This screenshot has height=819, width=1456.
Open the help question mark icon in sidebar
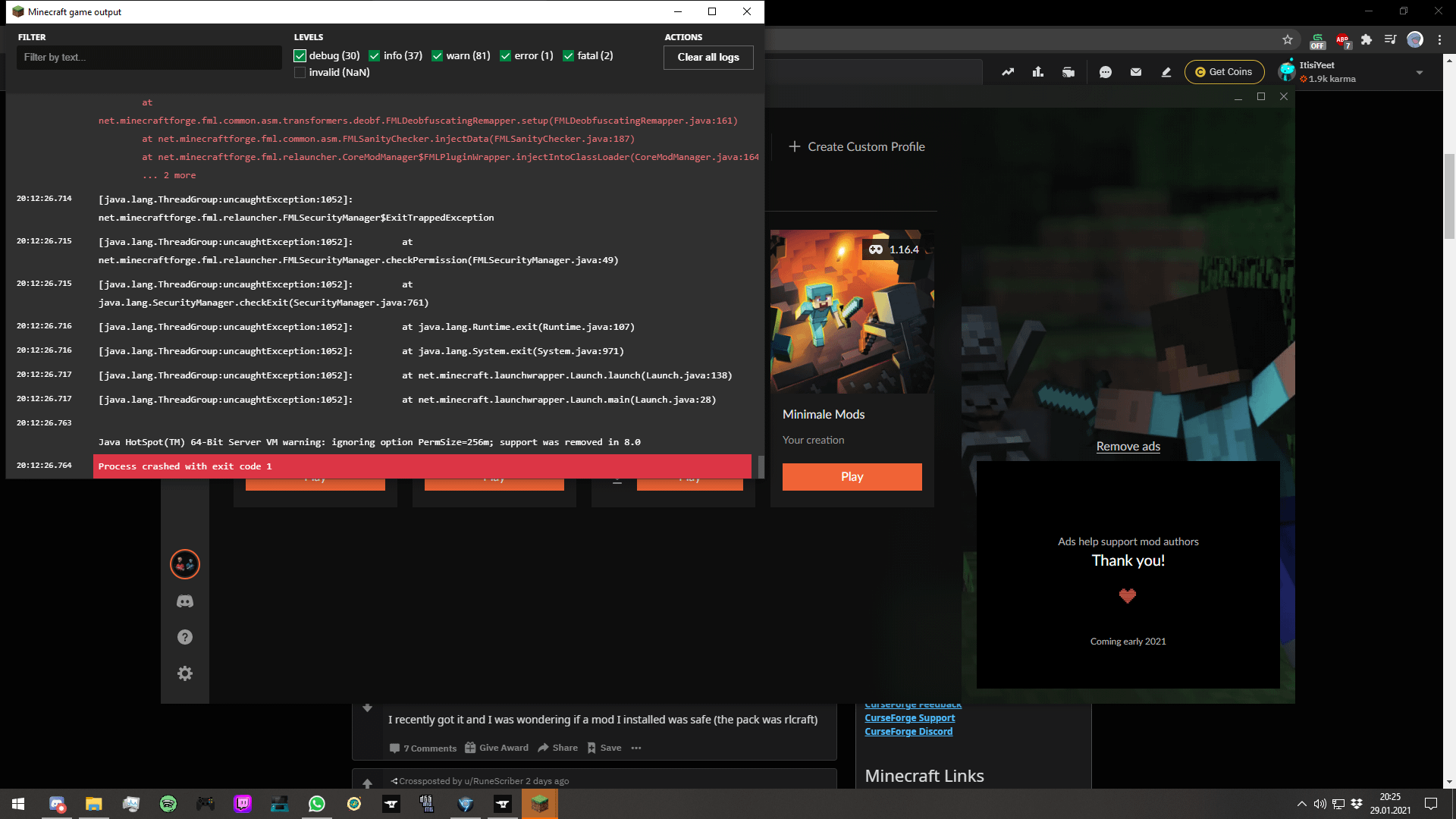coord(185,637)
